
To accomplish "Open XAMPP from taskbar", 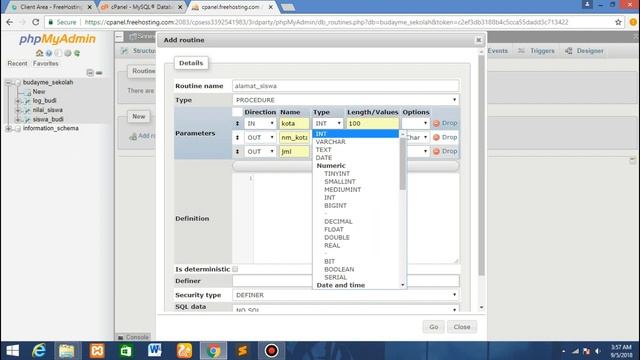I will point(97,351).
